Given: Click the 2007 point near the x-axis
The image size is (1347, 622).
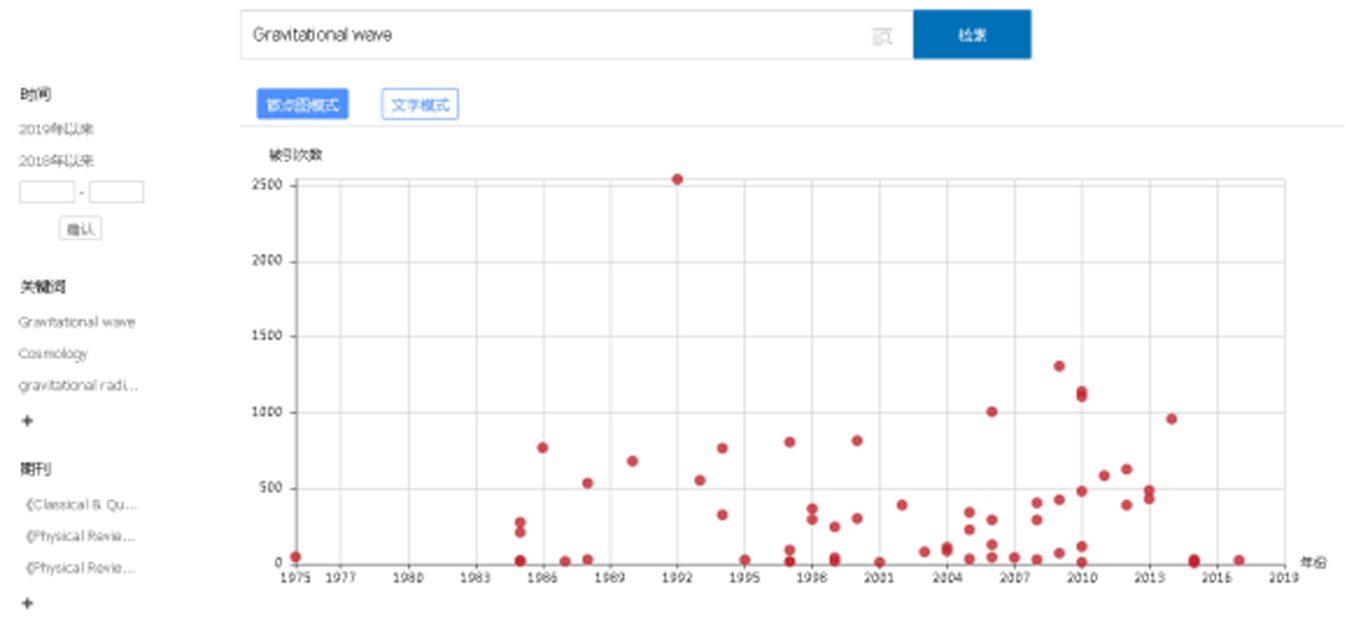Looking at the screenshot, I should click(x=1014, y=558).
